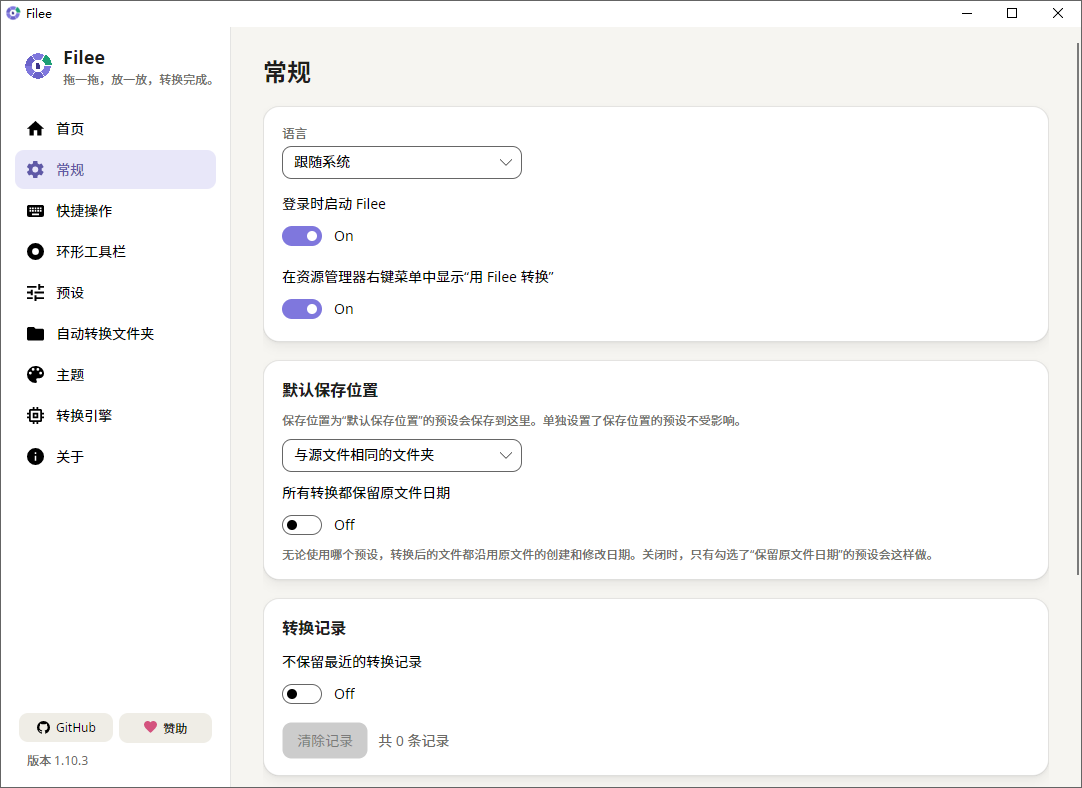Screen dimensions: 1082x788
Task: Click the info icon beside 关于
Action: coord(35,457)
